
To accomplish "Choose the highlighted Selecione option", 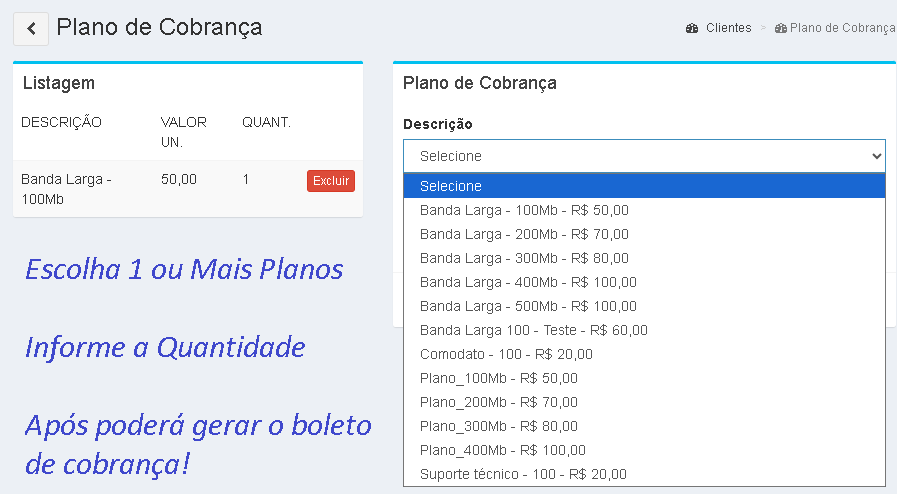I will [644, 186].
